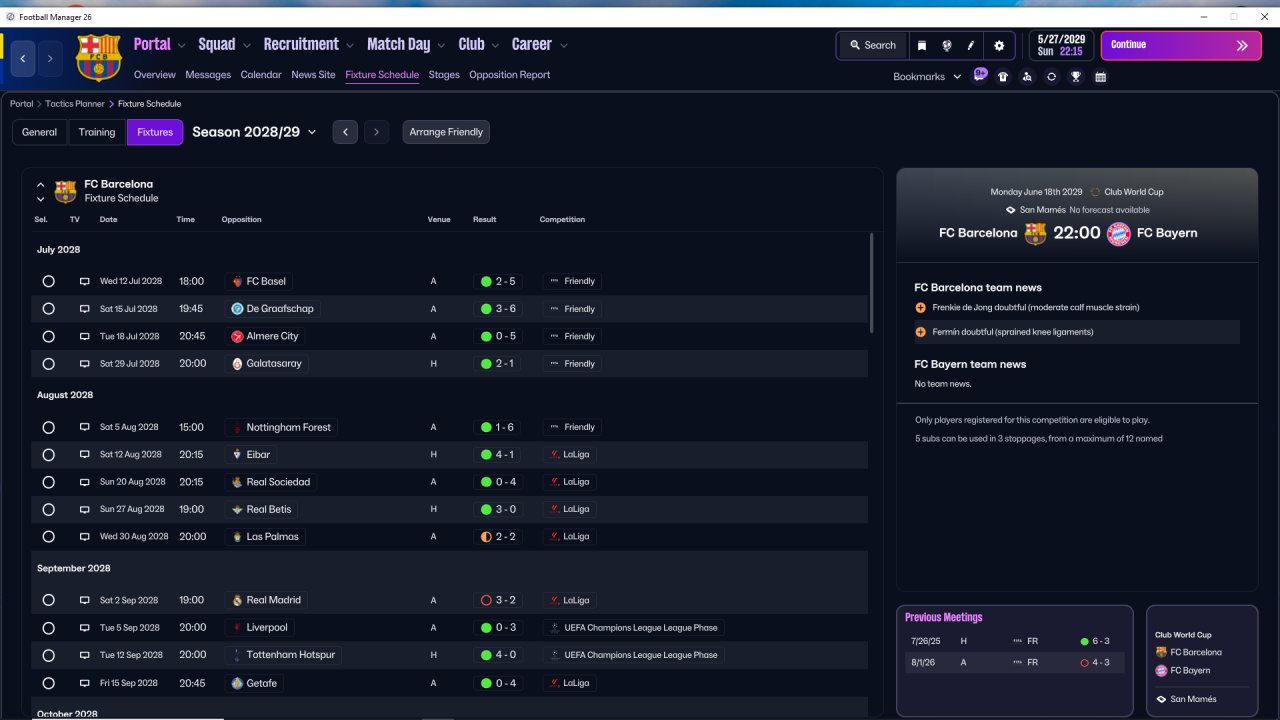Select the Real Betis fixture radio button
The width and height of the screenshot is (1280, 720).
click(x=48, y=510)
